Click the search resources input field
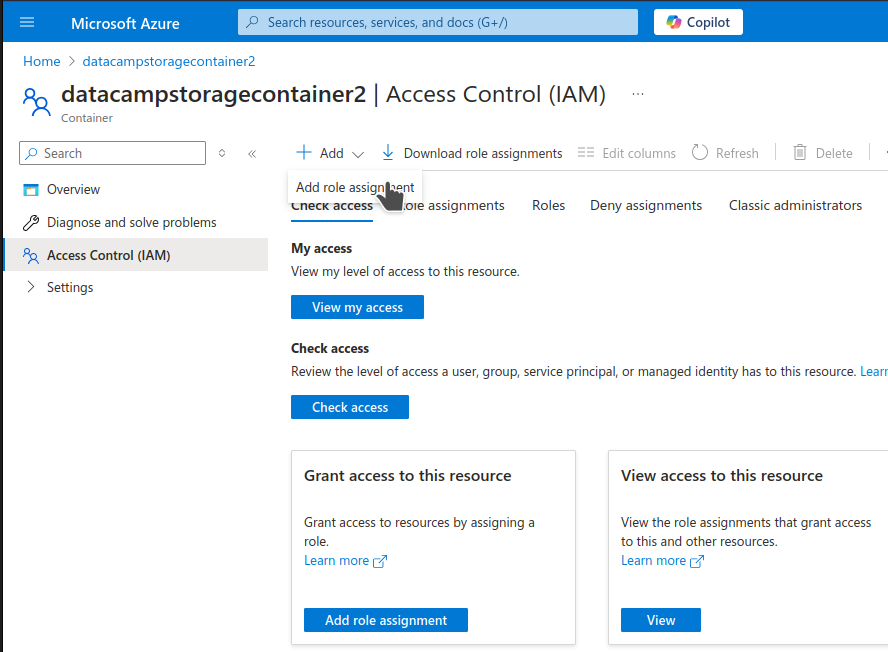 click(x=437, y=22)
